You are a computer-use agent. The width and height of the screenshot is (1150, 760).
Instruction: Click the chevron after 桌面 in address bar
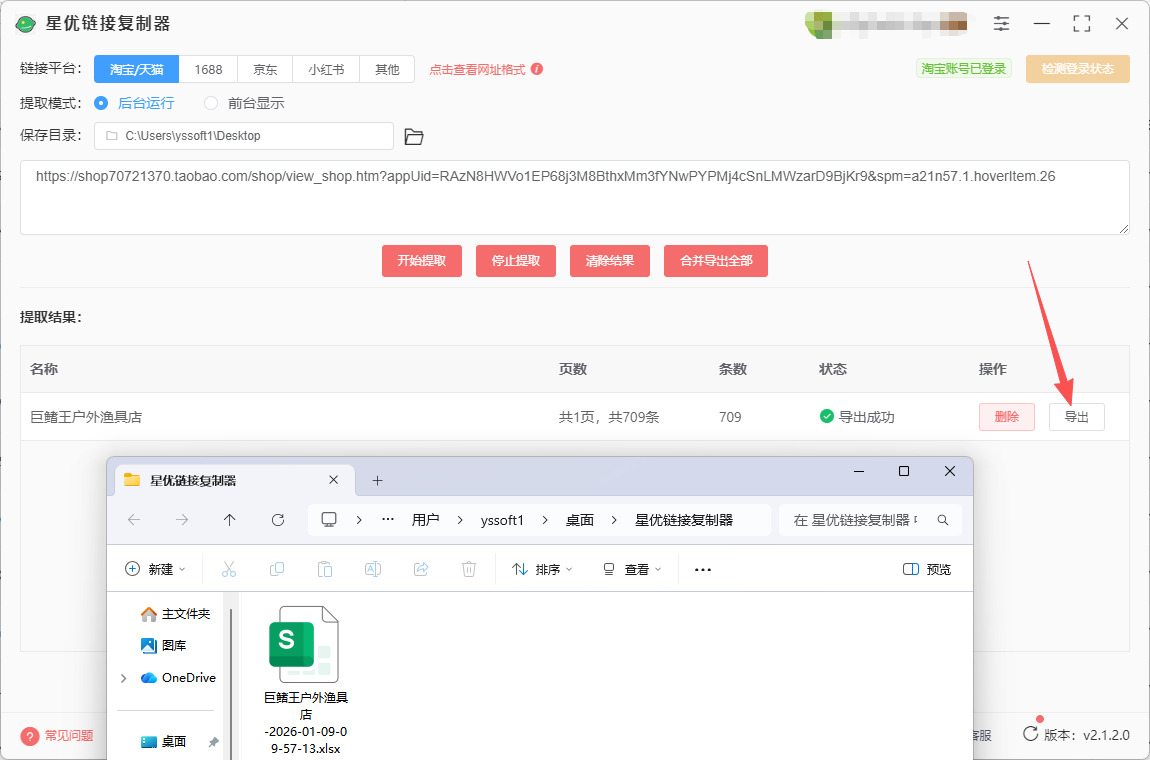[x=615, y=519]
